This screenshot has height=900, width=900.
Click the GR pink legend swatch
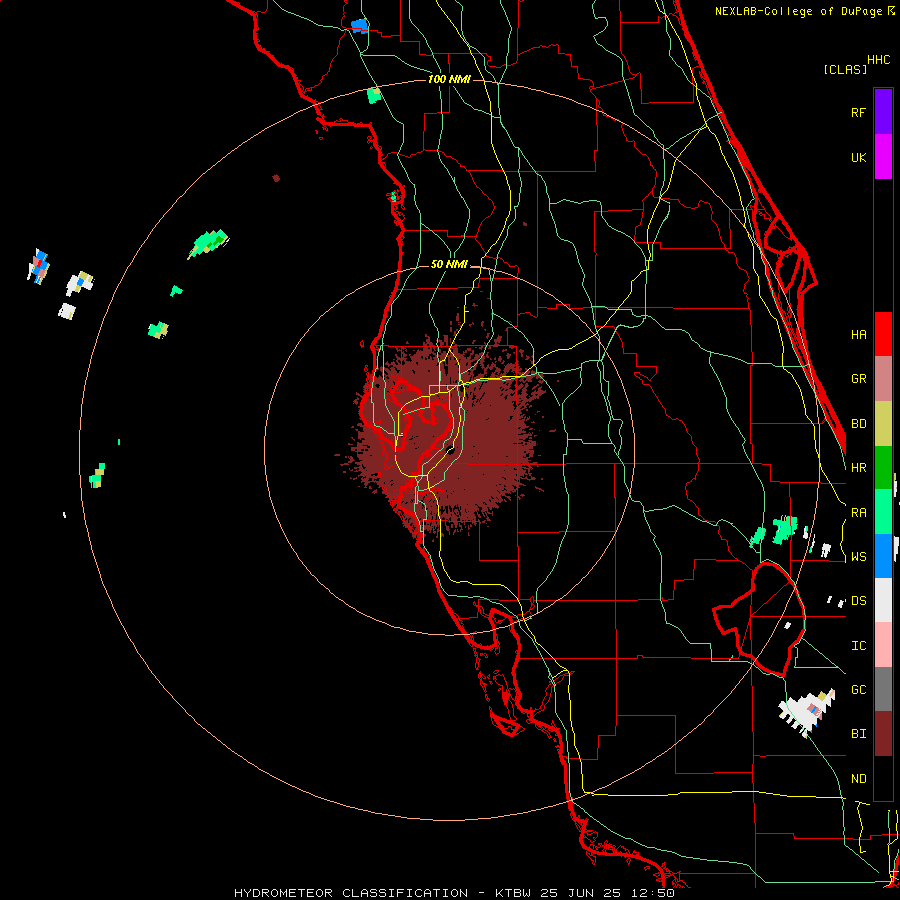(x=883, y=379)
